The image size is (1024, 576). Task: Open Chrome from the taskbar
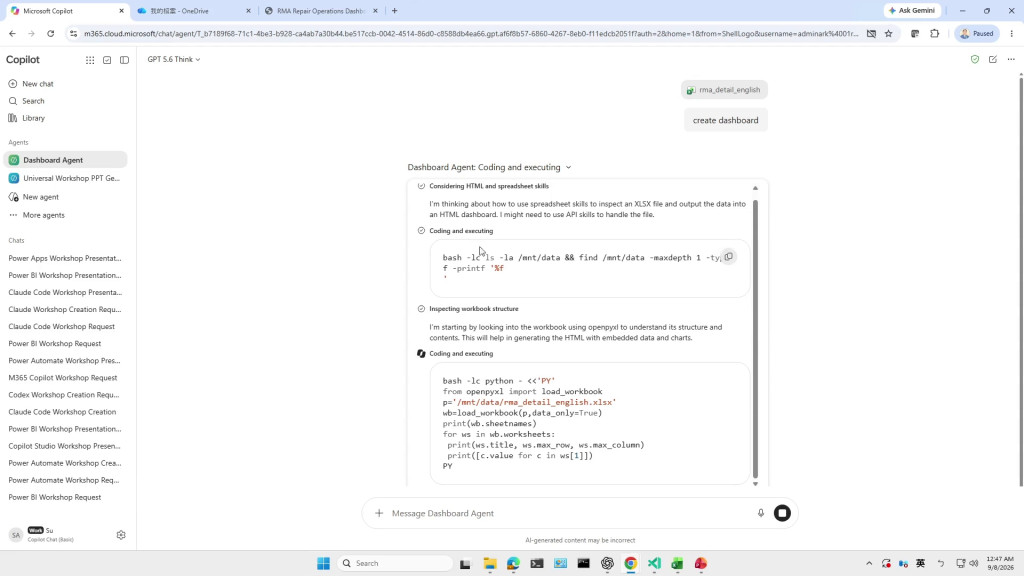pos(631,564)
